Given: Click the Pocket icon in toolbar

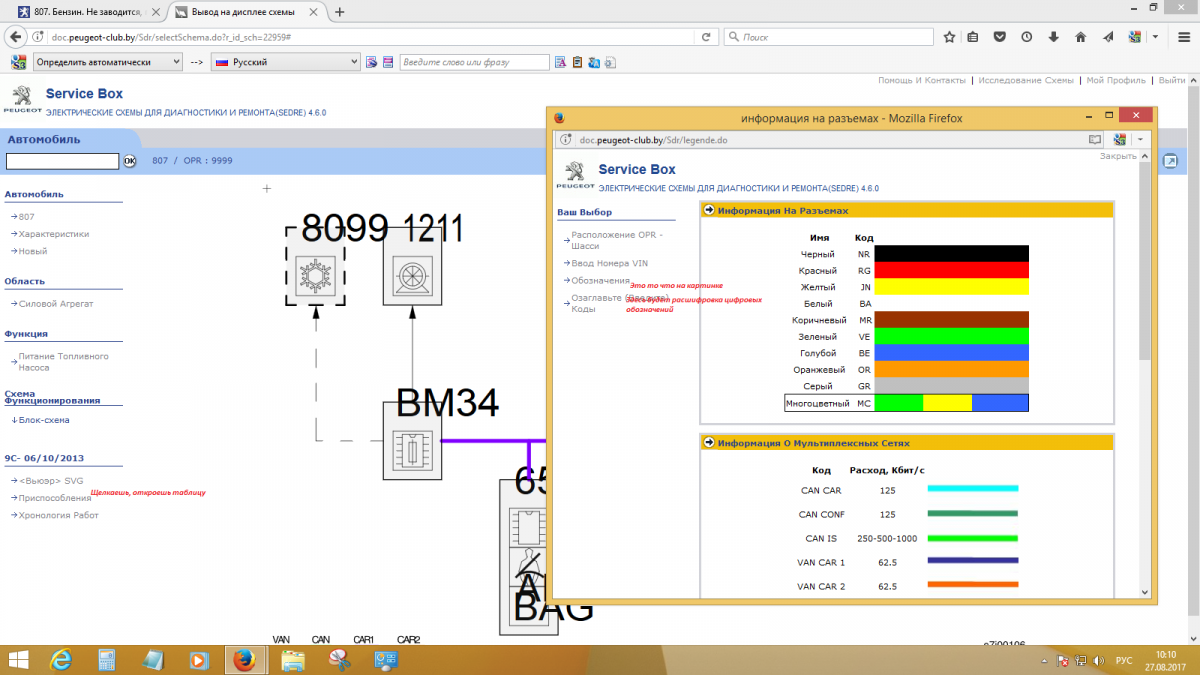Looking at the screenshot, I should click(1000, 37).
